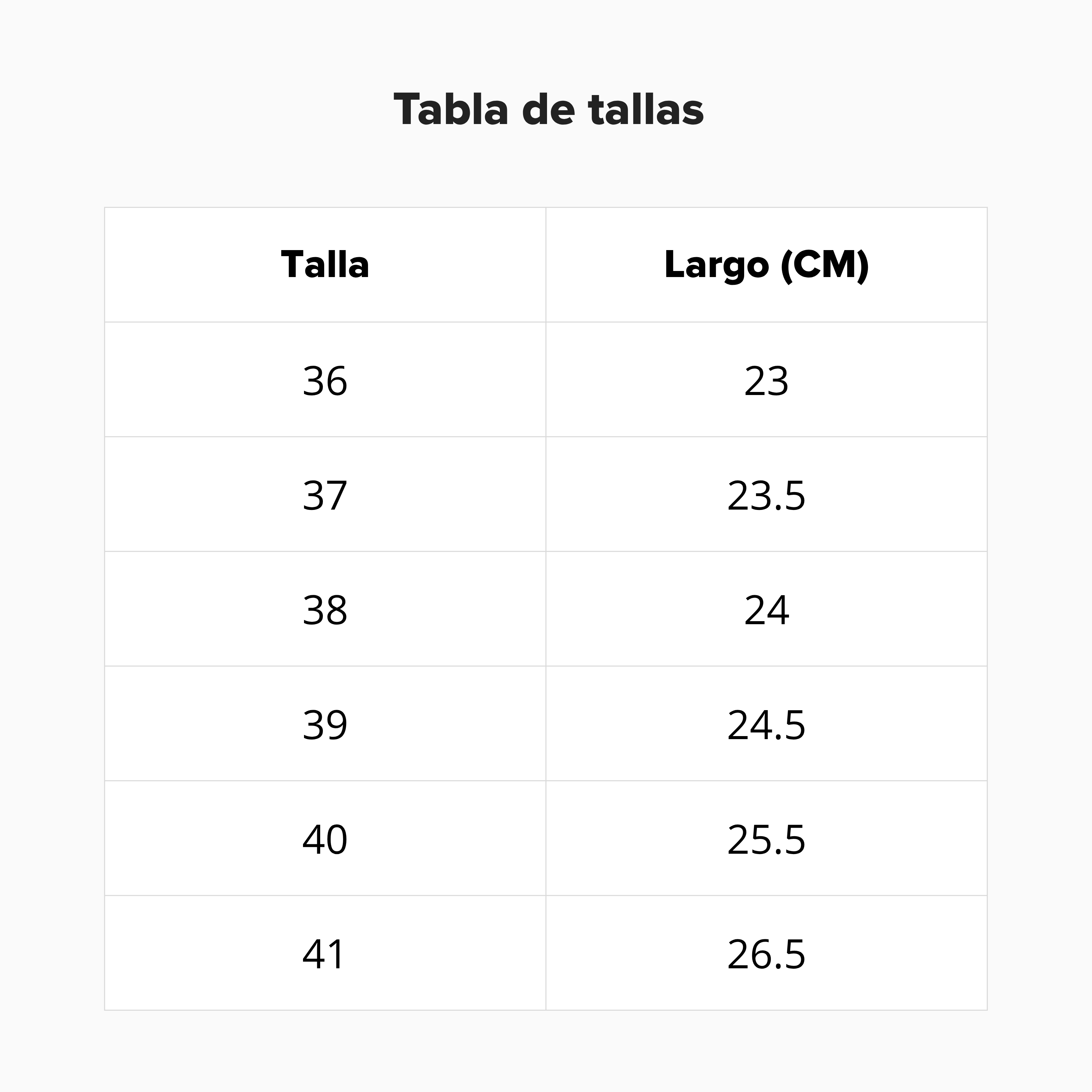
Task: Select the size 36 cell
Action: click(x=325, y=381)
